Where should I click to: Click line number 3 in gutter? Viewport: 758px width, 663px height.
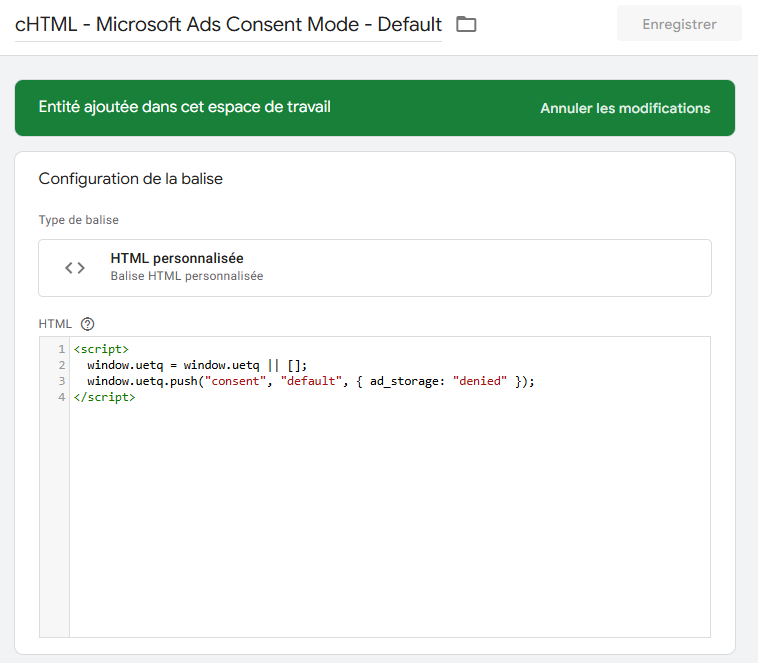tap(62, 381)
